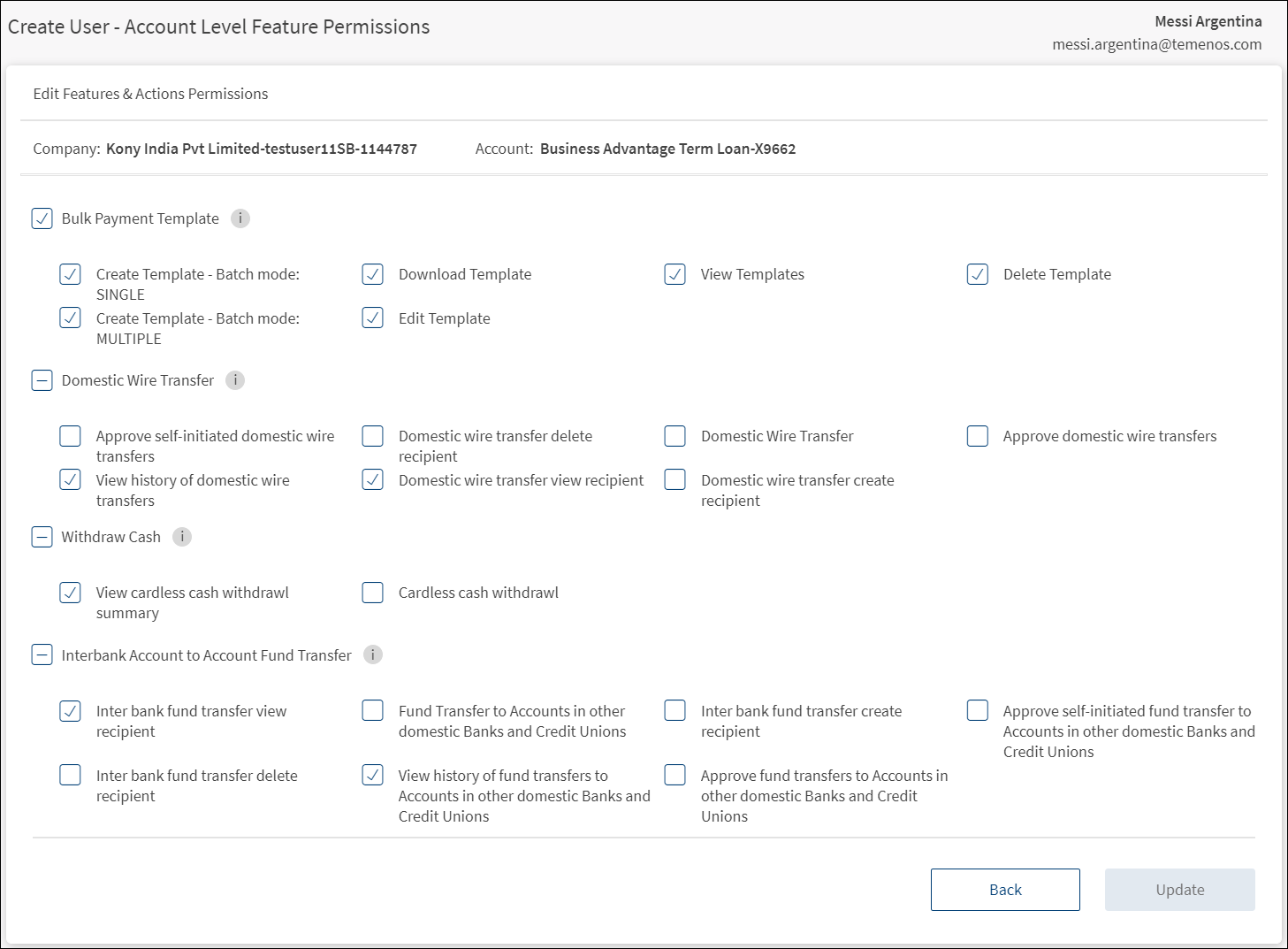Uncheck Download Template permission
This screenshot has height=949, width=1288.
(373, 274)
